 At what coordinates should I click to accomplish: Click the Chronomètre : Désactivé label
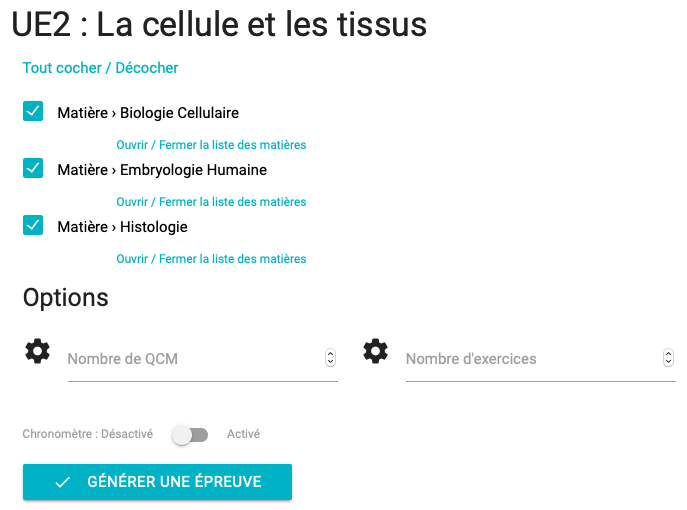(x=88, y=434)
